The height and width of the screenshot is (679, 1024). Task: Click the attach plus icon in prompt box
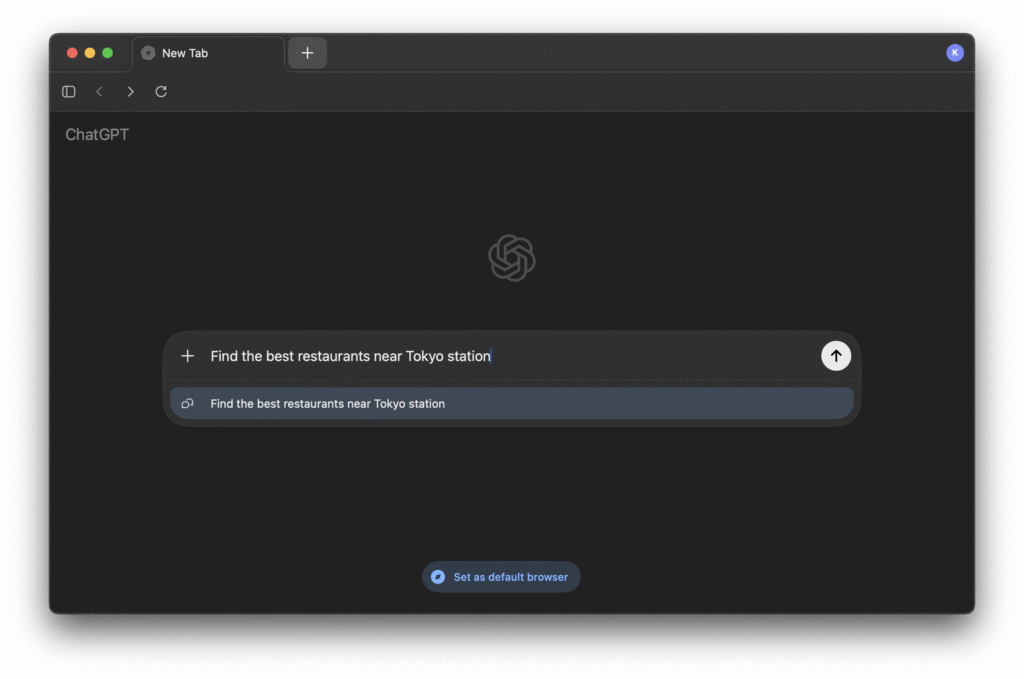(x=187, y=356)
